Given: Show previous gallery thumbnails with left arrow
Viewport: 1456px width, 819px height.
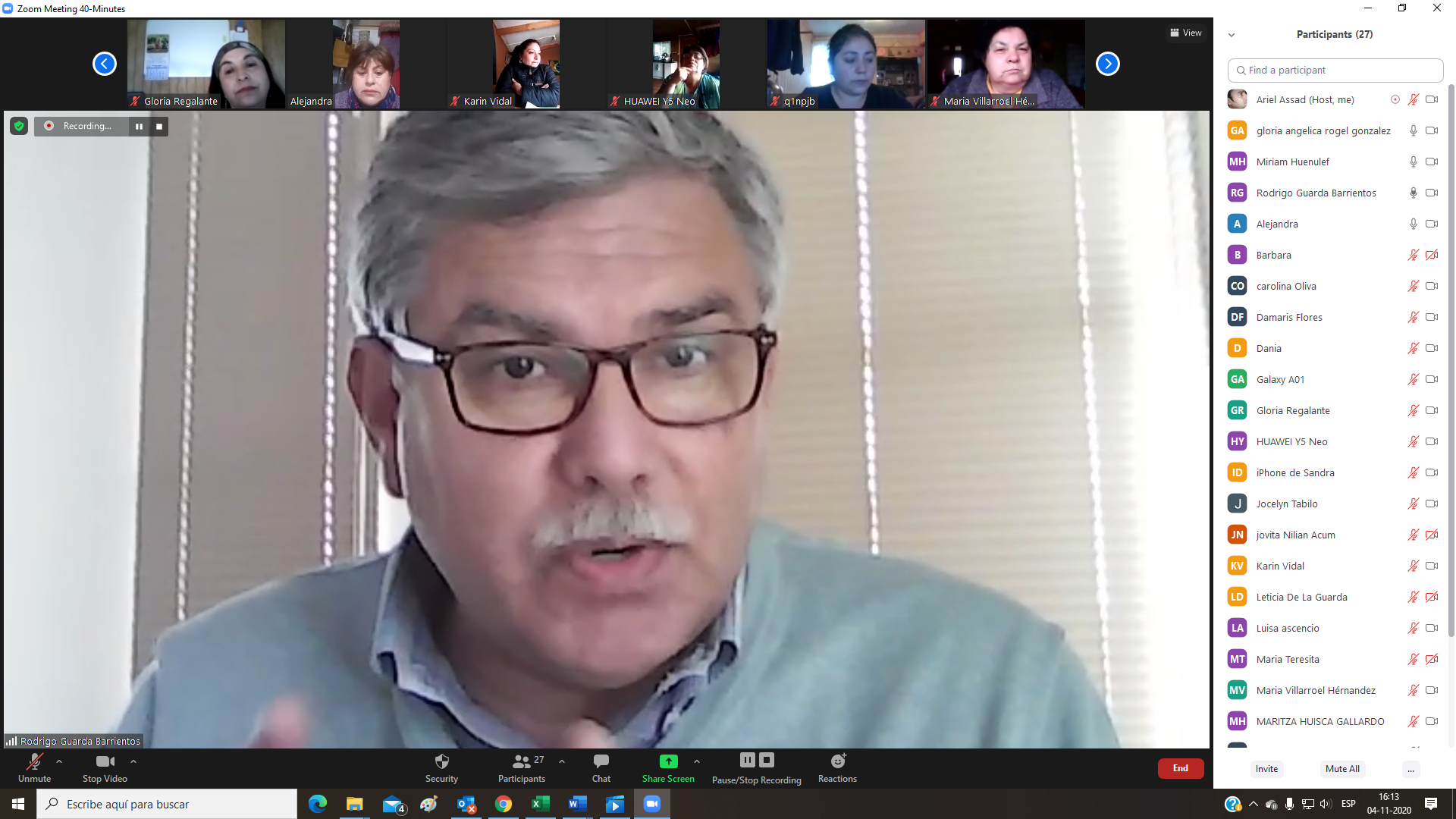Looking at the screenshot, I should tap(105, 64).
